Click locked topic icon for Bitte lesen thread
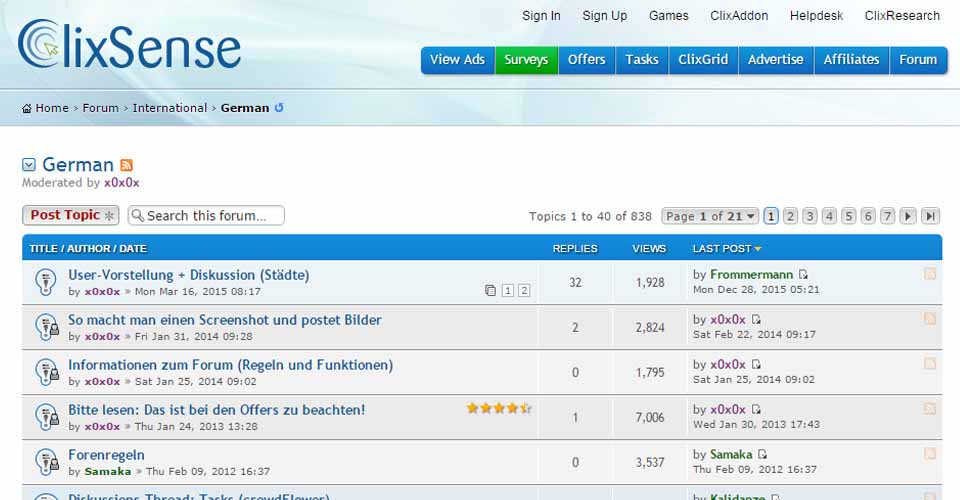The image size is (960, 500). tap(47, 417)
